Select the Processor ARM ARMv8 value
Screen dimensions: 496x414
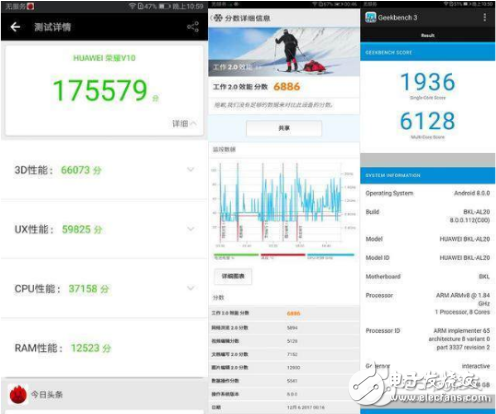463,303
